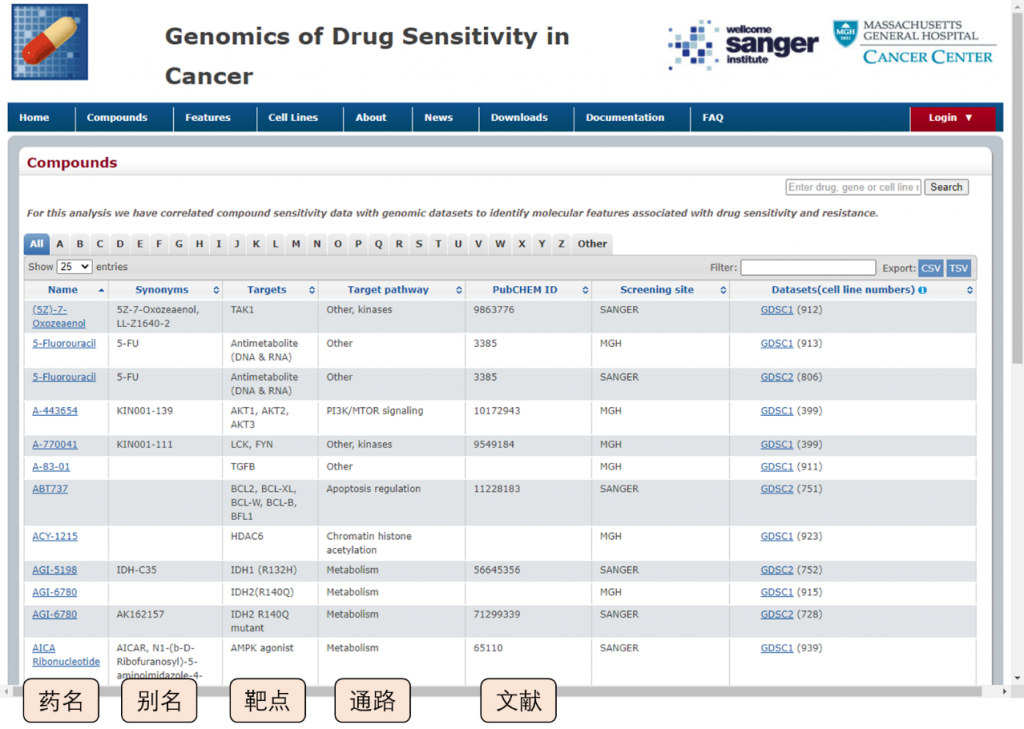Click the pill capsule site logo

[49, 42]
